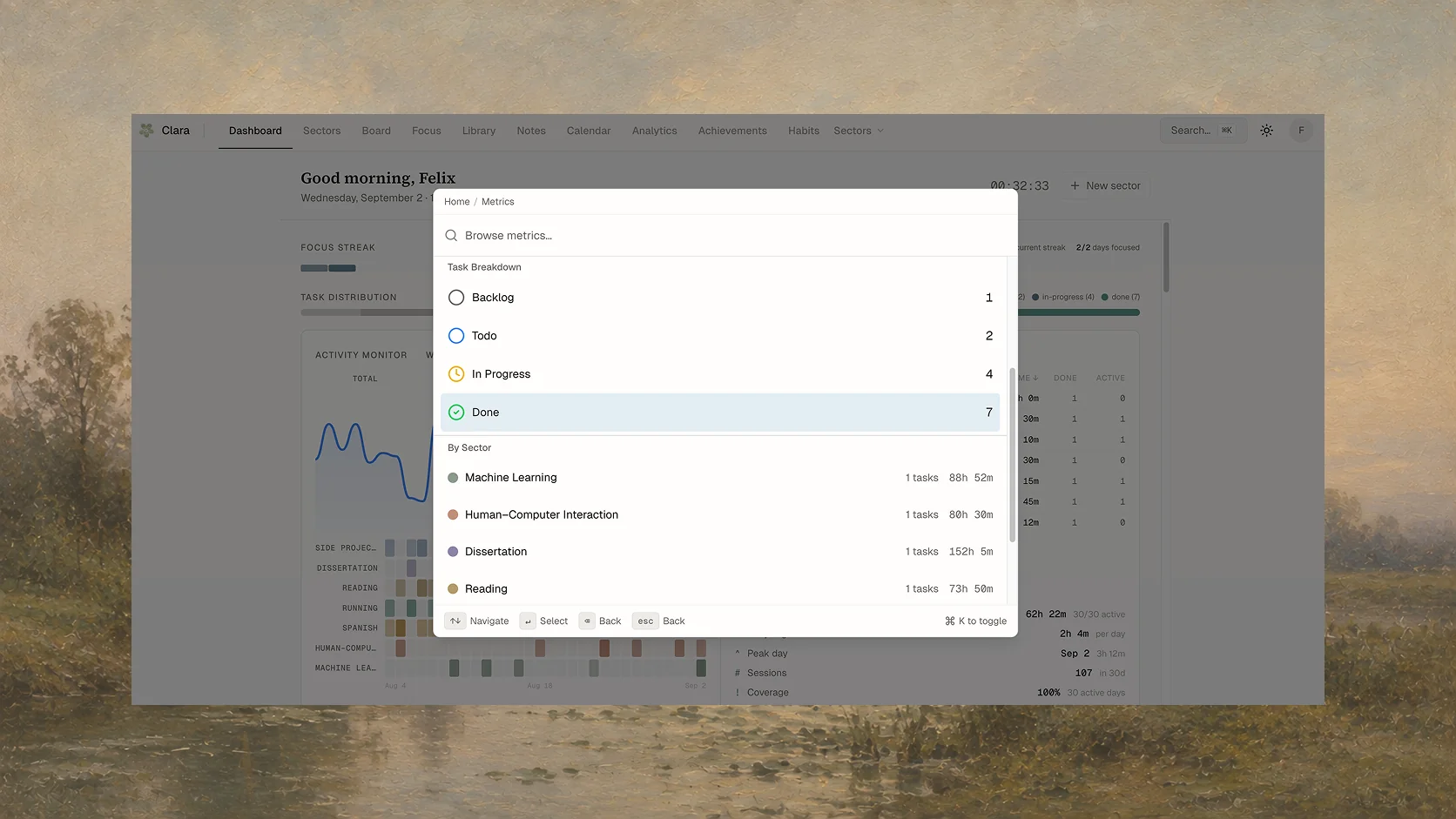Click the backspace key Back hint icon
Viewport: 1456px width, 819px height.
click(x=587, y=621)
